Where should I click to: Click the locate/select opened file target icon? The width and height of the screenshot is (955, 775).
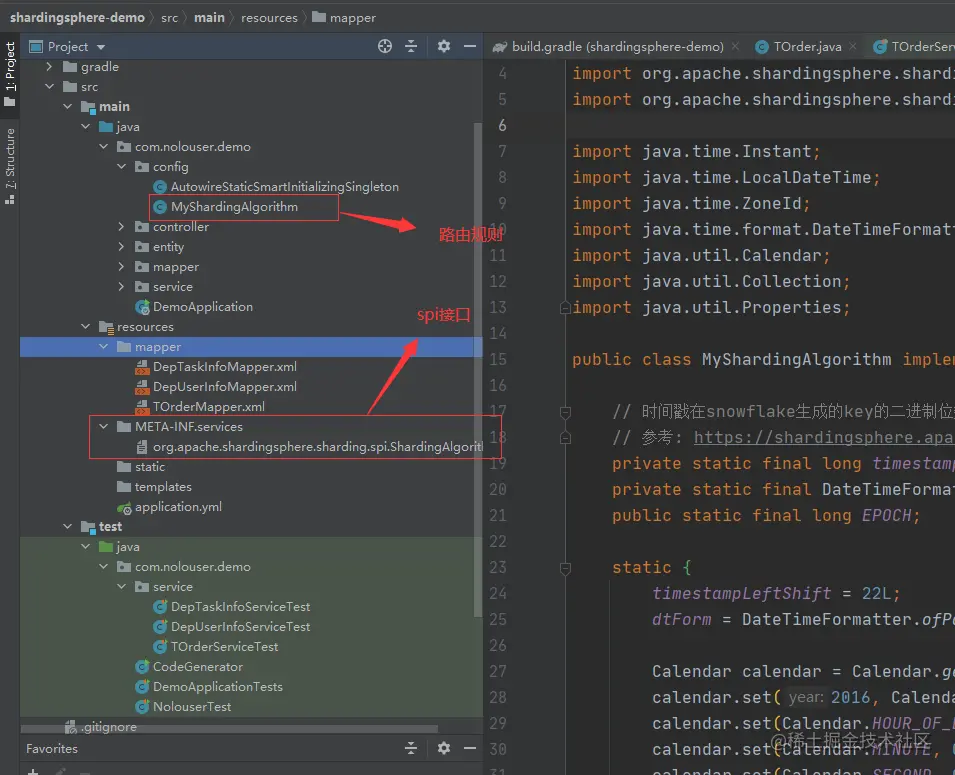tap(385, 46)
